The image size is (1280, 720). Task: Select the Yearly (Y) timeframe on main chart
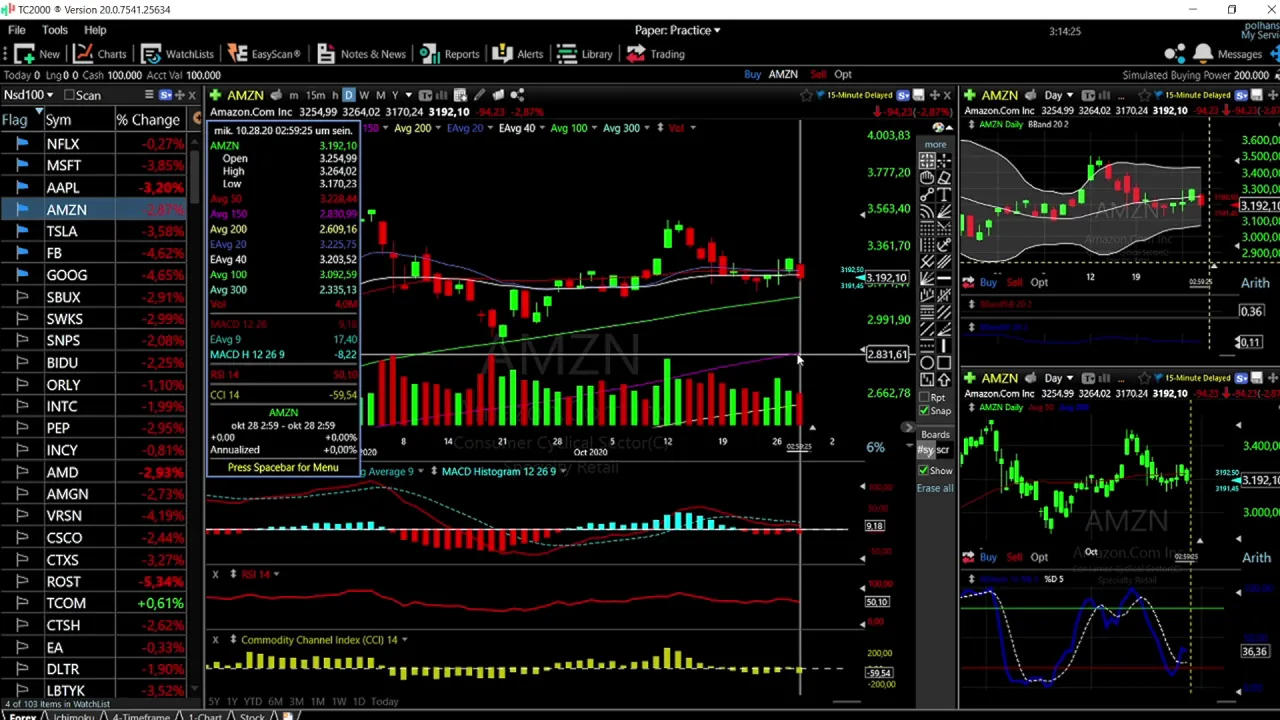(x=395, y=95)
